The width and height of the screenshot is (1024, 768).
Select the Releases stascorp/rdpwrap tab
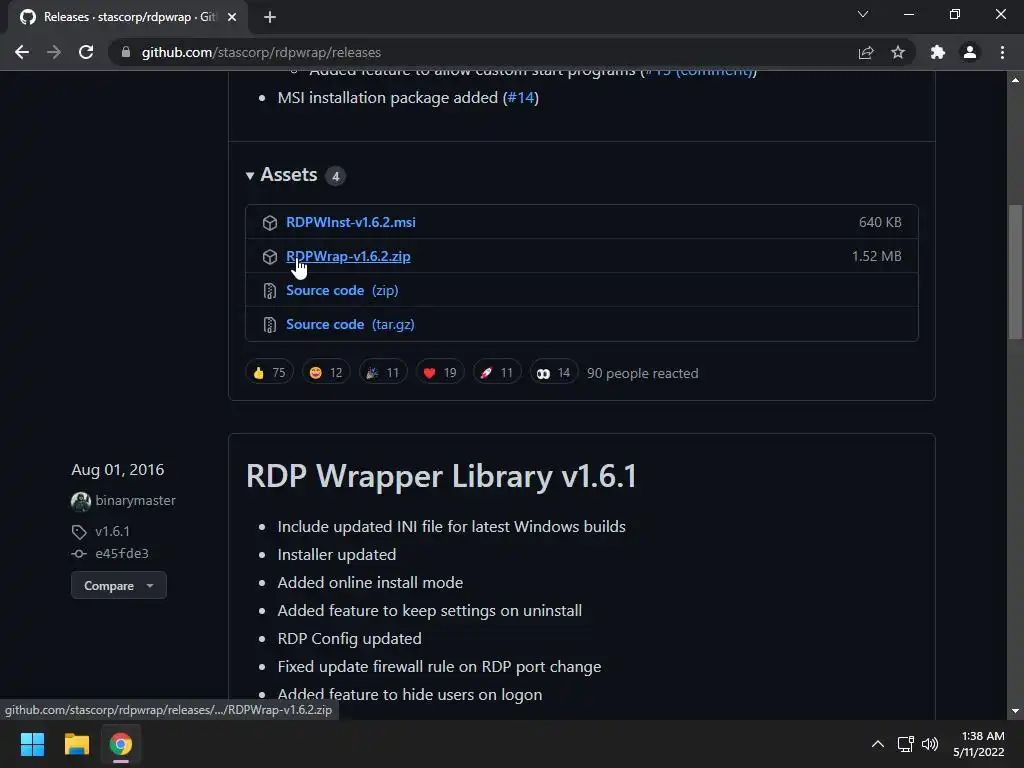click(129, 17)
